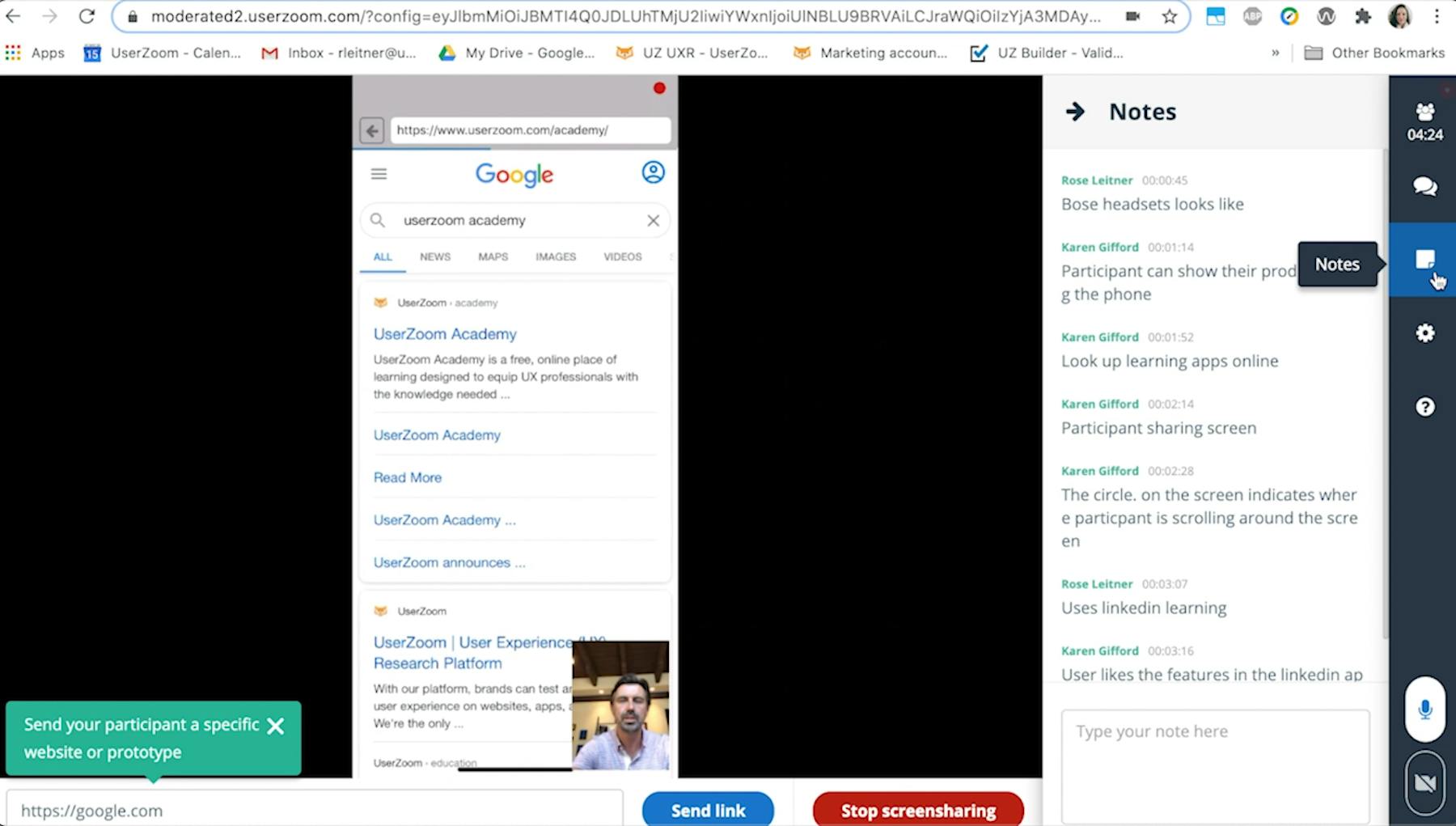
Task: Select IMAGES search tab
Action: coord(556,256)
